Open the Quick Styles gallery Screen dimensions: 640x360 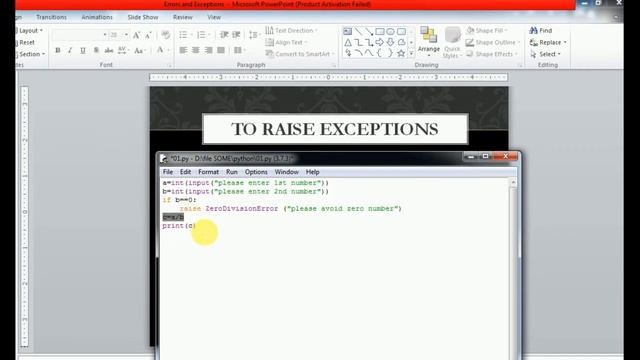pos(452,42)
